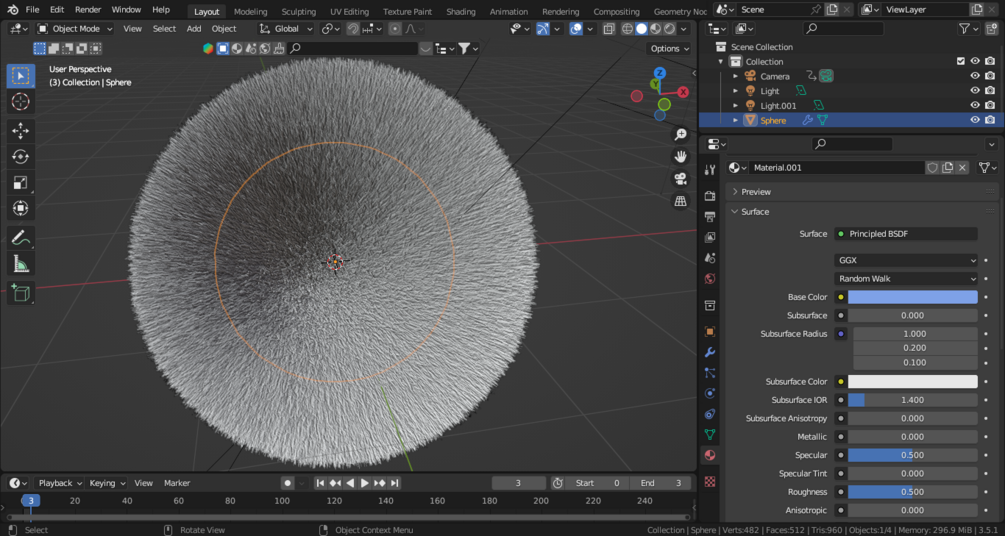Expand the Sphere tree item

736,120
